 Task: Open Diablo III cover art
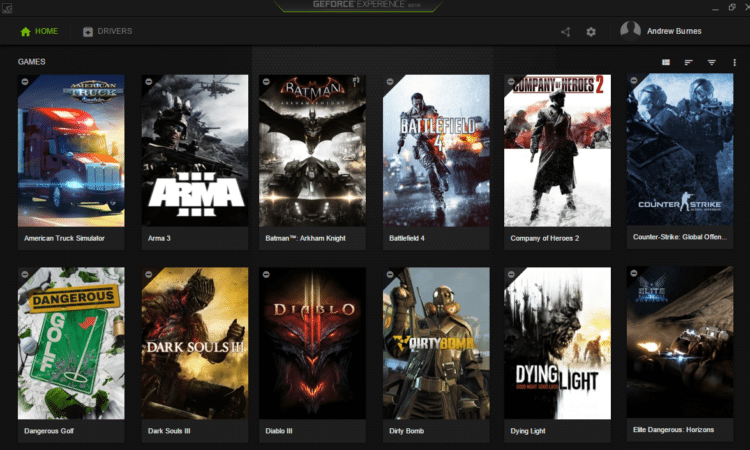pyautogui.click(x=312, y=343)
